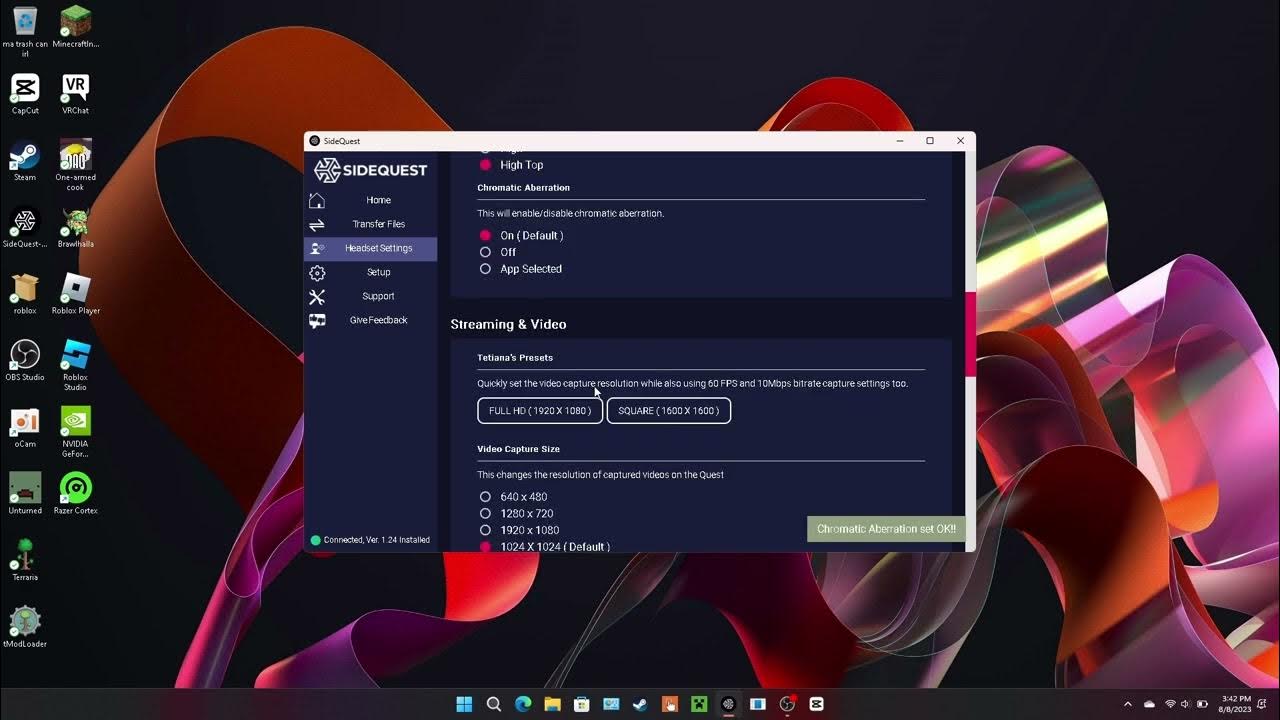The width and height of the screenshot is (1280, 720).
Task: Open Roblox Player desktop shortcut
Action: (76, 294)
